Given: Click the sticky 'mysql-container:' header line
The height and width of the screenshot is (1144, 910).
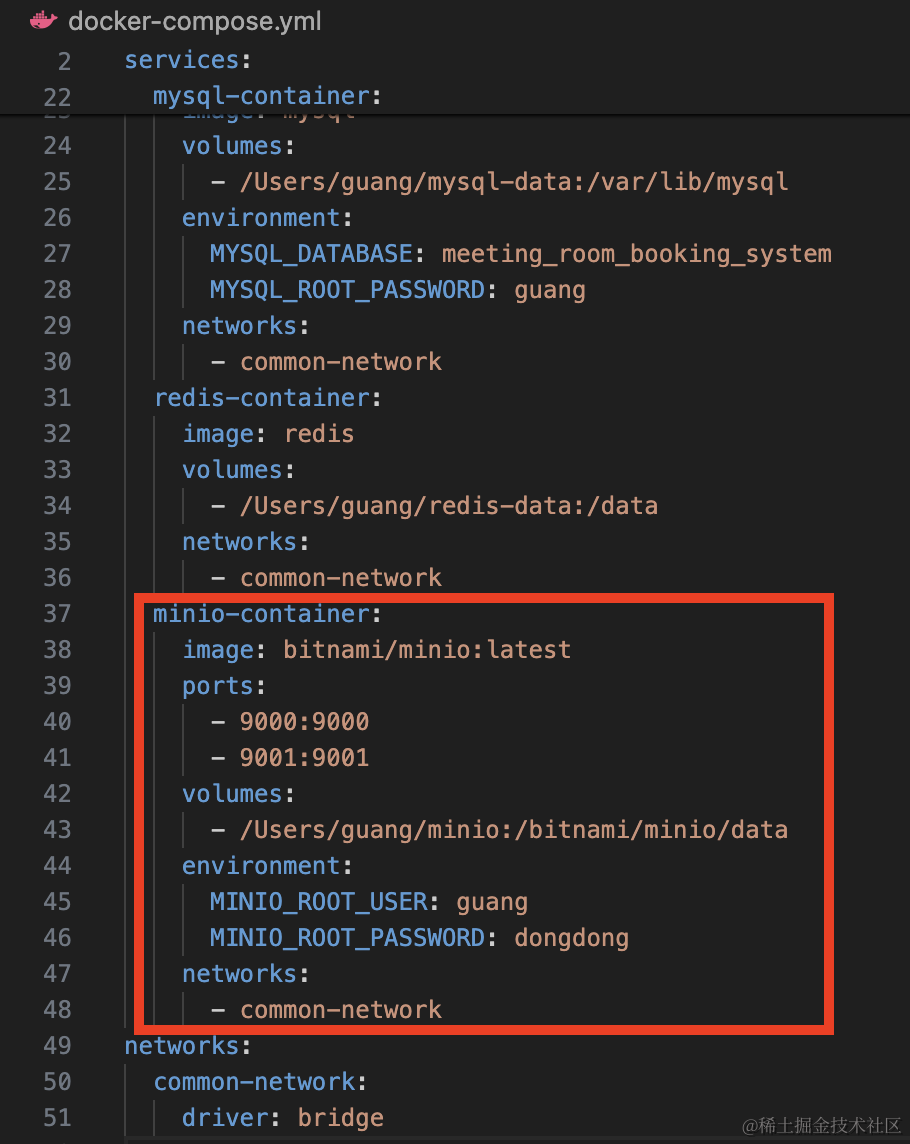Looking at the screenshot, I should tap(267, 96).
